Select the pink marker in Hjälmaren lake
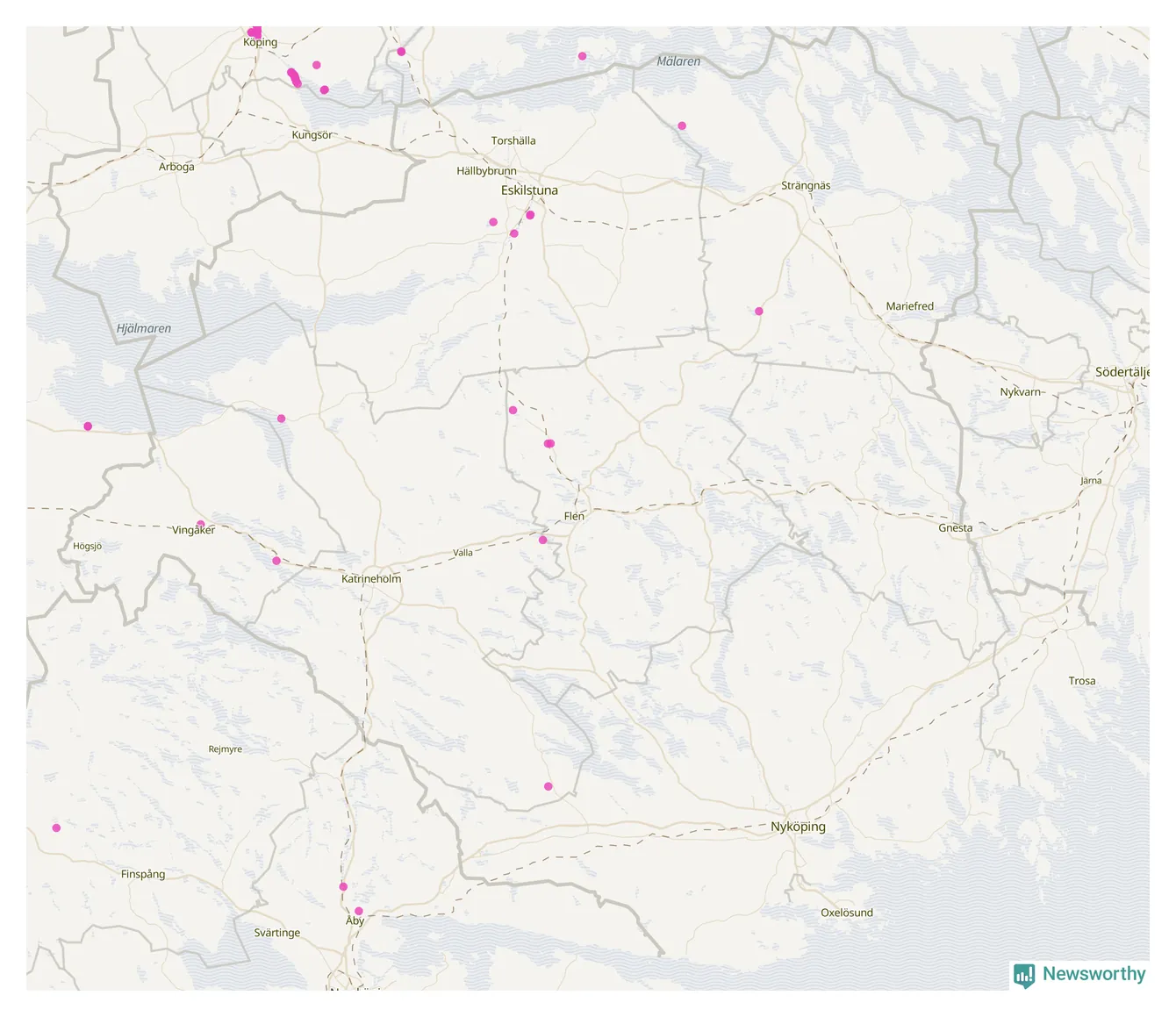This screenshot has height=1017, width=1176. [x=88, y=426]
